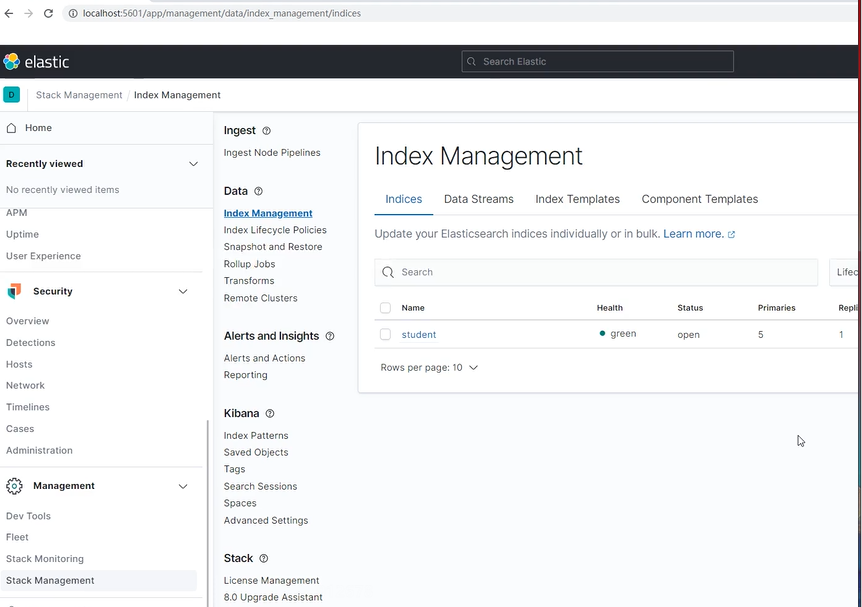Open Remote Clusters page

click(261, 298)
